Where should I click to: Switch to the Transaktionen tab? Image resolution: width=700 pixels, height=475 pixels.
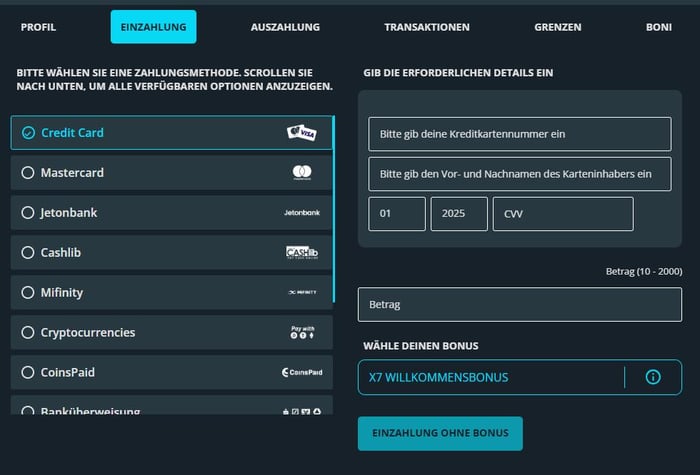[x=427, y=27]
